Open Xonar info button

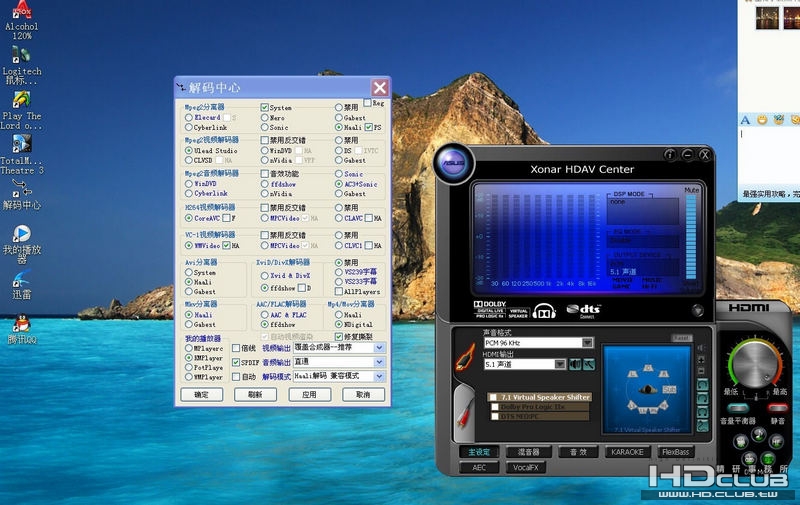[670, 155]
